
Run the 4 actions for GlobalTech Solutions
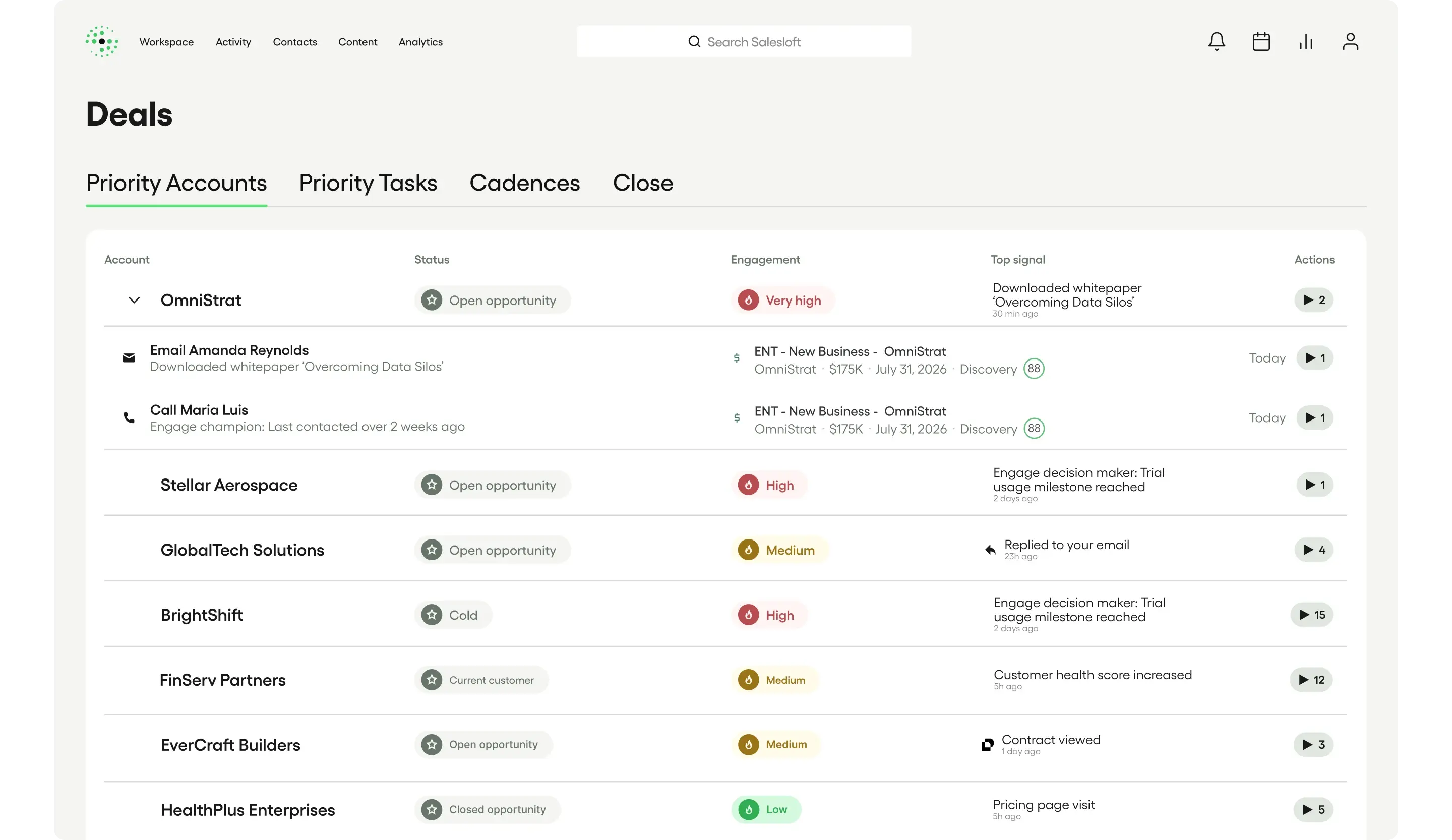(1314, 550)
